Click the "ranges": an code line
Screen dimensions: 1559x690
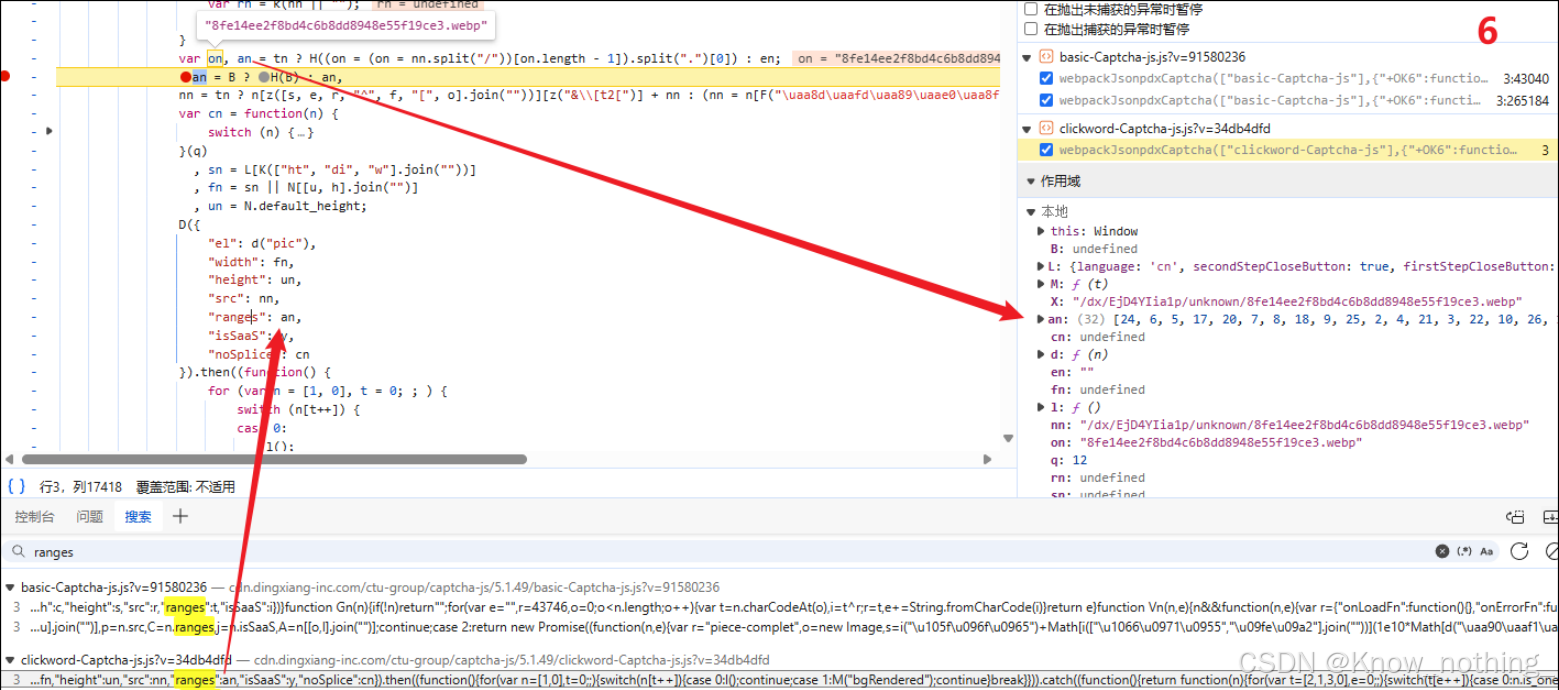pyautogui.click(x=254, y=317)
